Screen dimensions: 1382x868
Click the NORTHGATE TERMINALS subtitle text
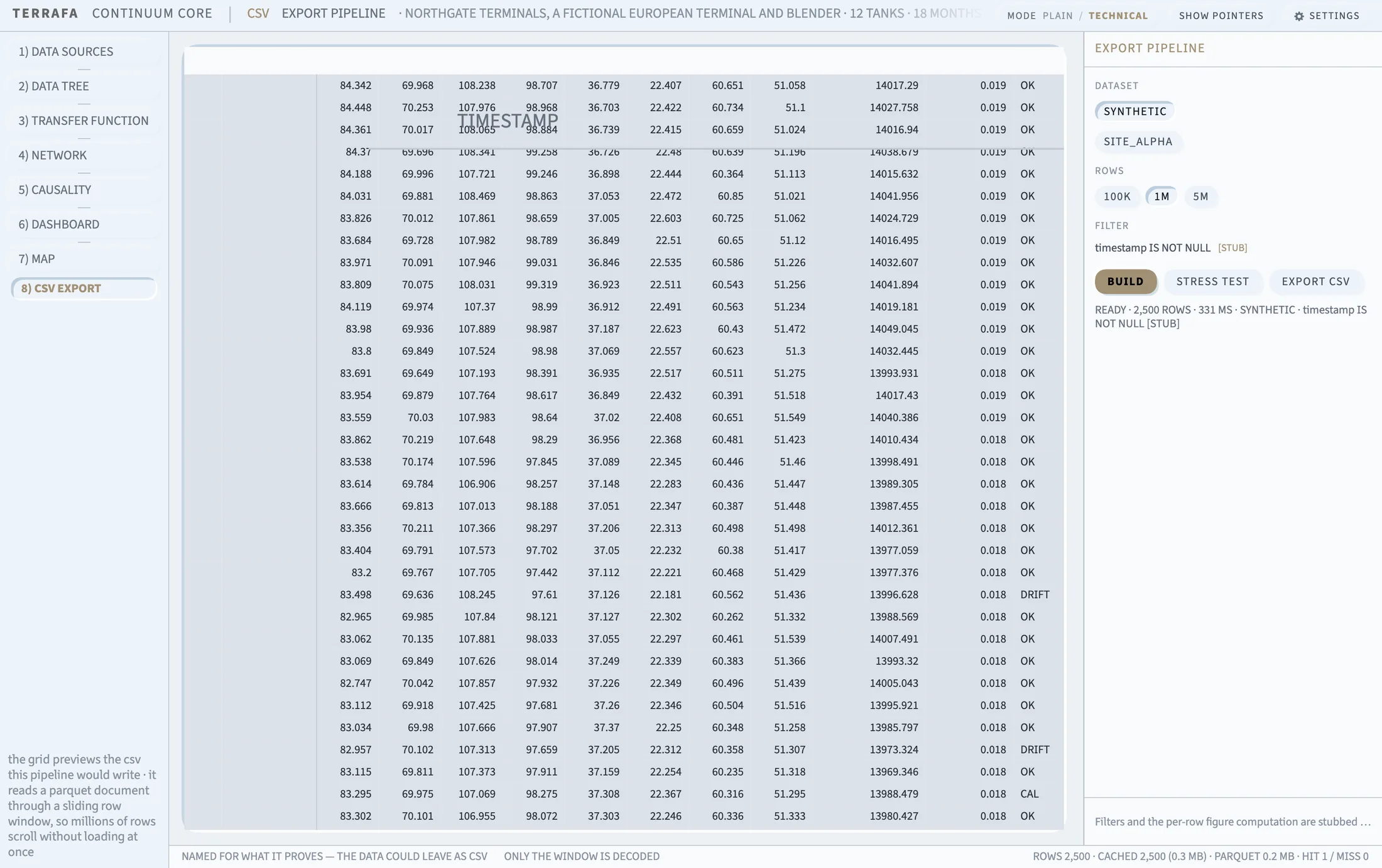(x=690, y=13)
